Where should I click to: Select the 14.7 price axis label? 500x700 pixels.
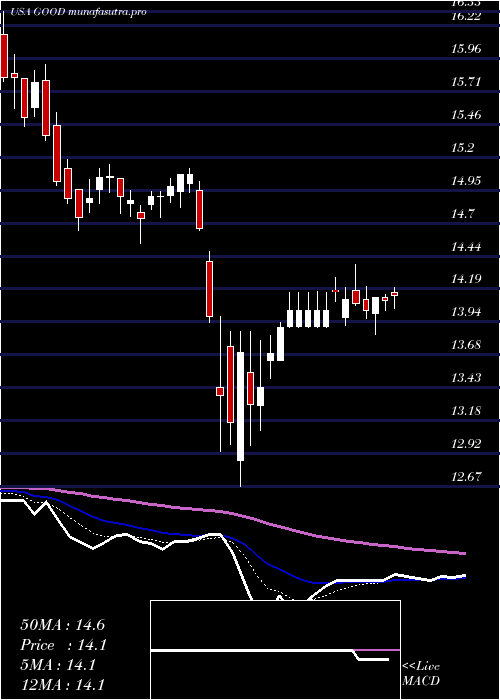(x=464, y=213)
